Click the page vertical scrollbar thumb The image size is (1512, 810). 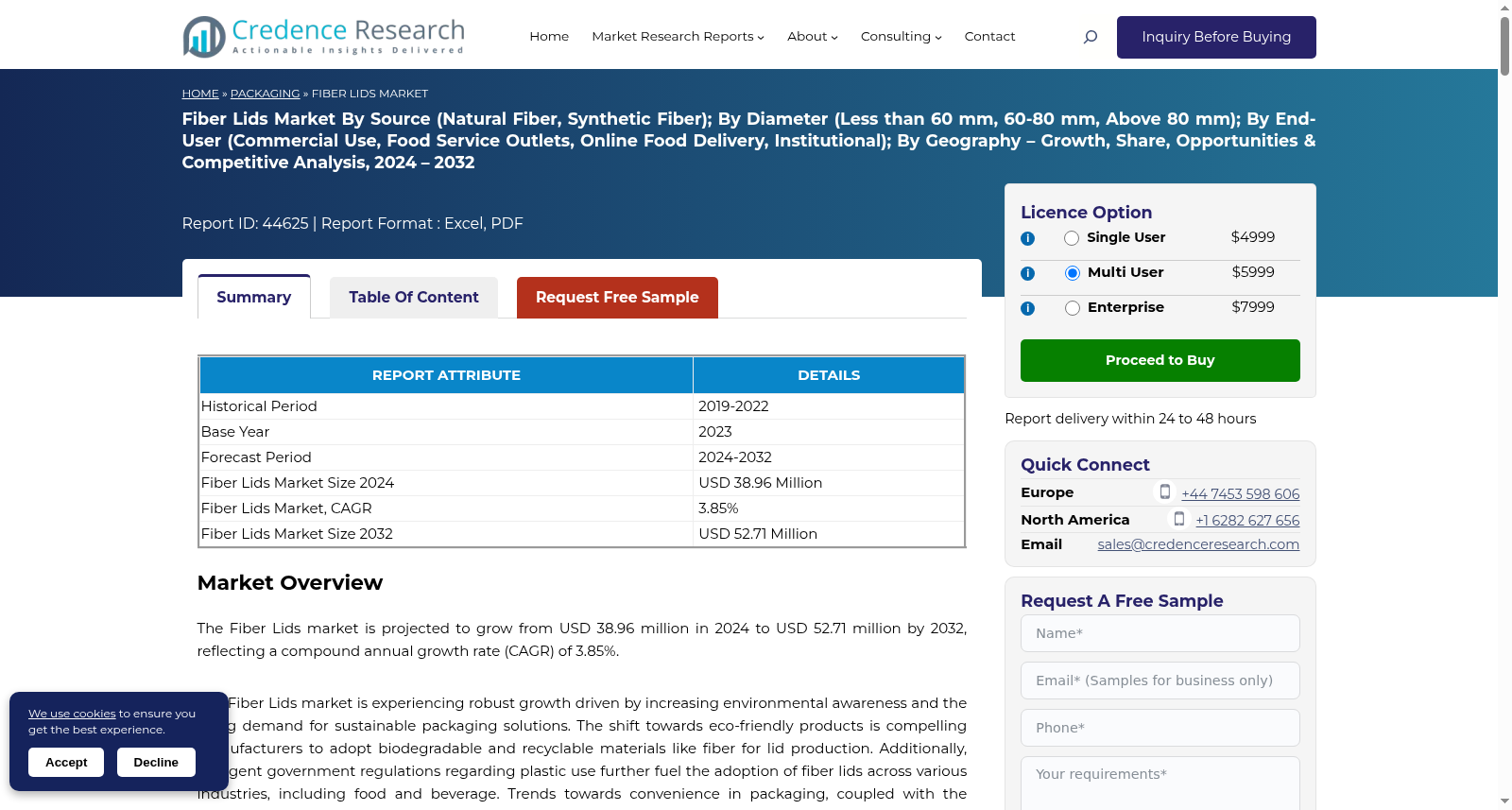pyautogui.click(x=1504, y=44)
